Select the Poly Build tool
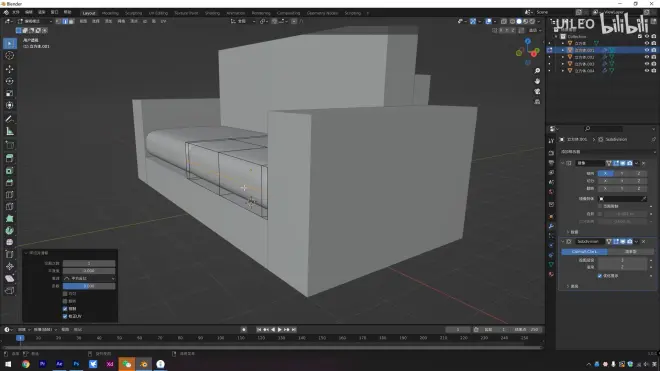The width and height of the screenshot is (660, 371). coord(10,219)
